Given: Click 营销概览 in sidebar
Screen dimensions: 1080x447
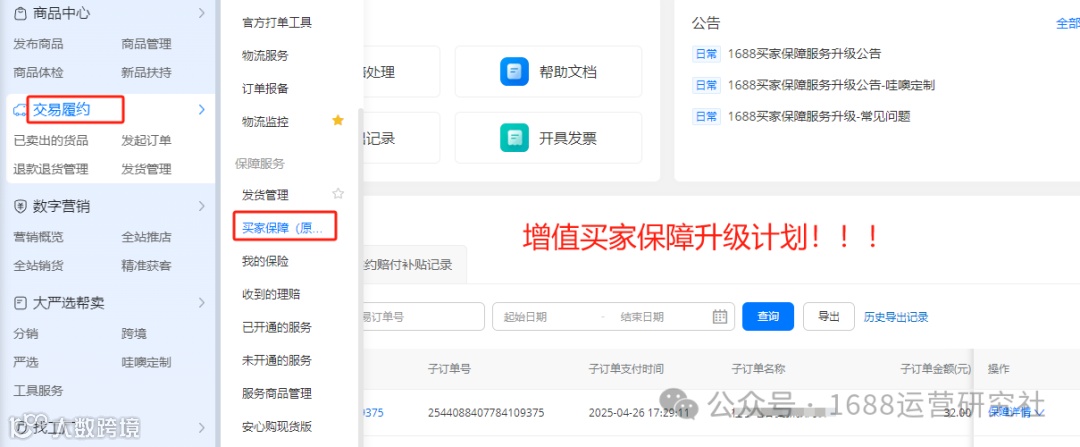Looking at the screenshot, I should 39,237.
